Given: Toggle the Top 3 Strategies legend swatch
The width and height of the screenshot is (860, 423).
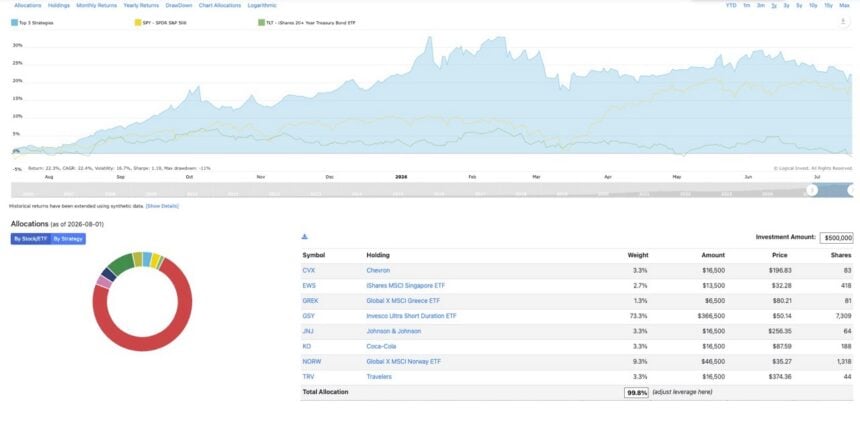Looking at the screenshot, I should coord(14,23).
